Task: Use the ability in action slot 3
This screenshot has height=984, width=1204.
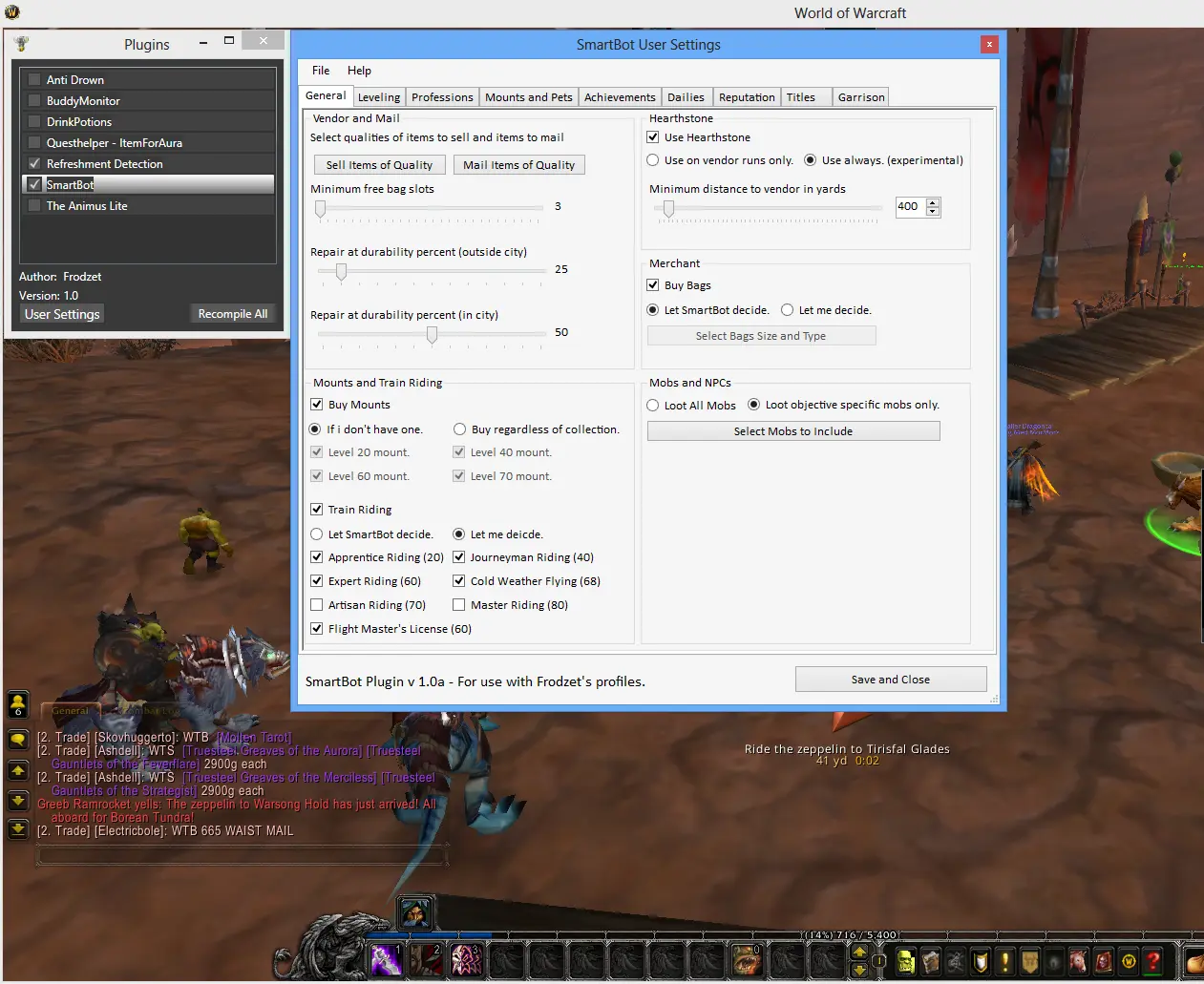Action: (466, 959)
